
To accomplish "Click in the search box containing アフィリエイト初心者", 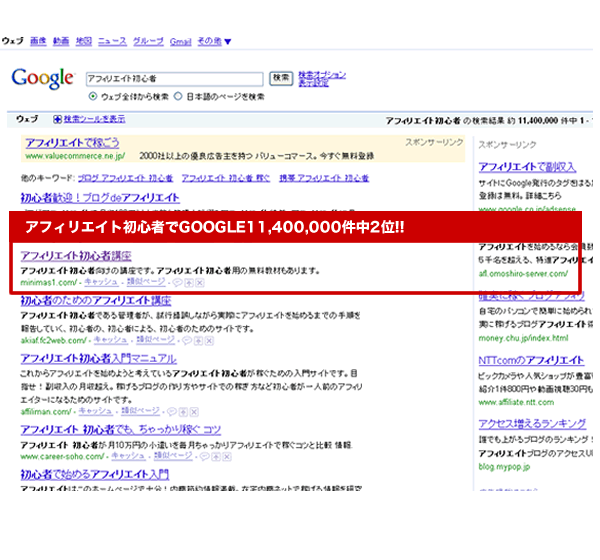I will coord(174,79).
